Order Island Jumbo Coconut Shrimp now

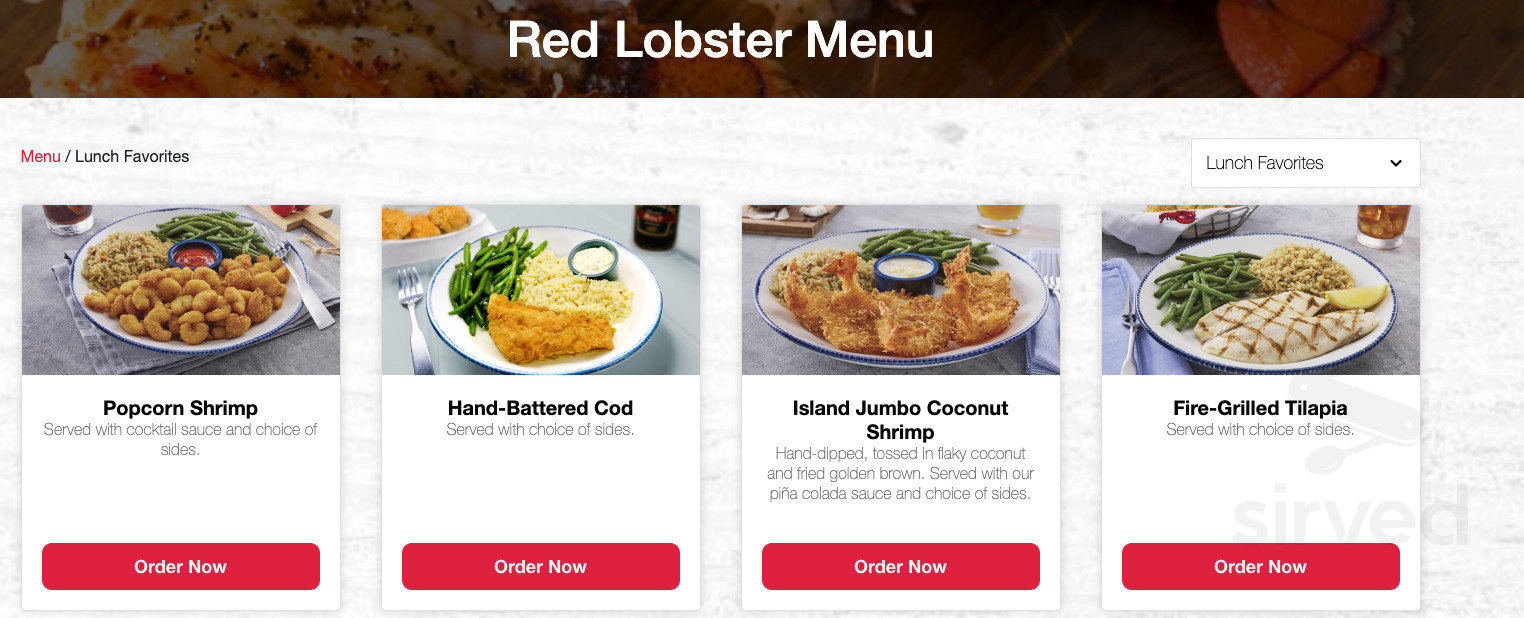click(x=901, y=567)
